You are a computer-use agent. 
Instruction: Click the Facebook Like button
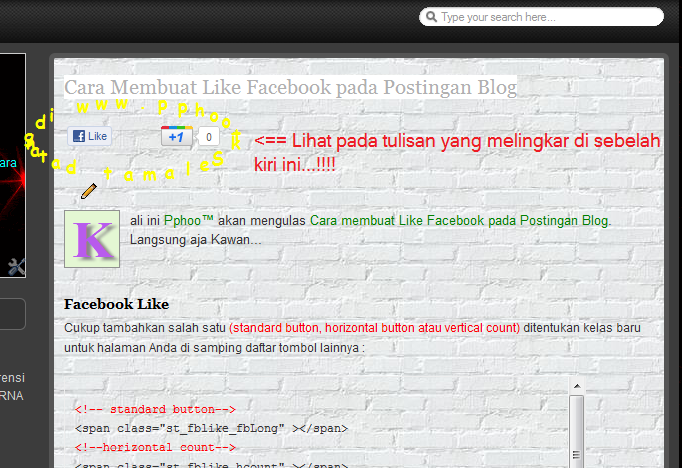[90, 136]
